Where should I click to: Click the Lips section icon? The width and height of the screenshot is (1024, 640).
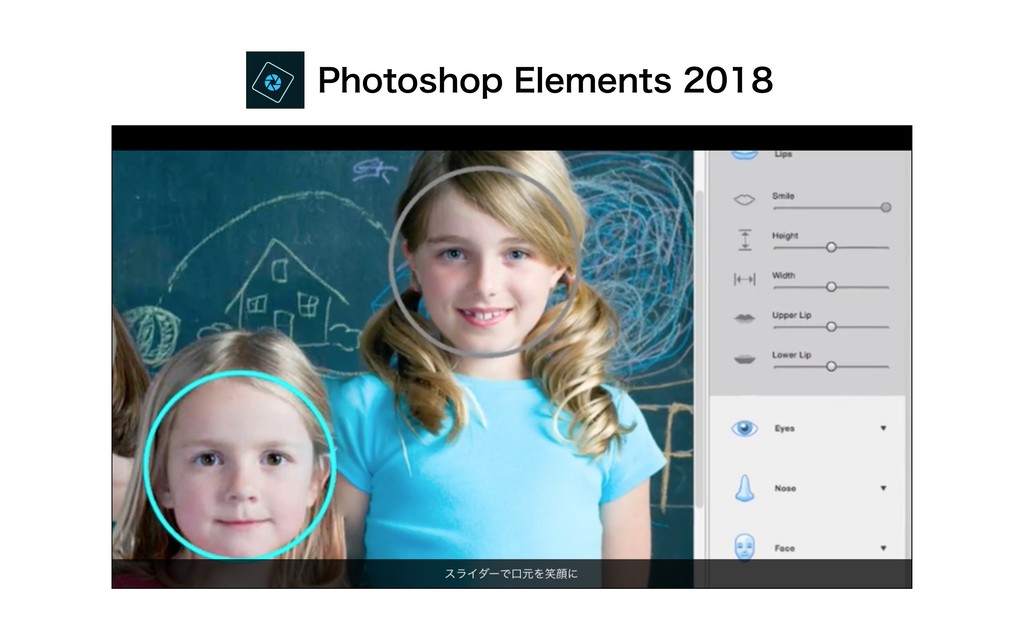pos(744,155)
